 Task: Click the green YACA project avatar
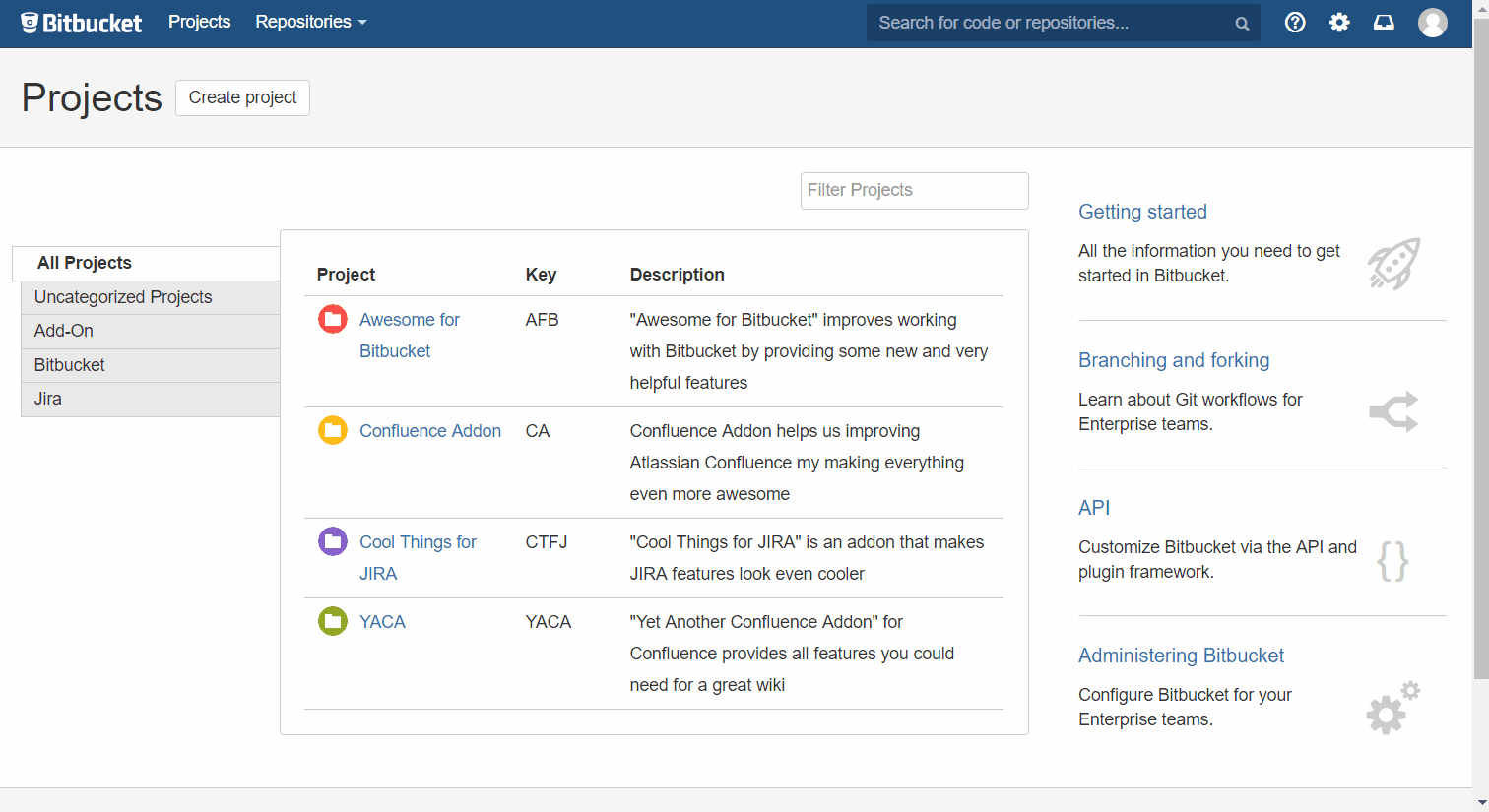click(333, 621)
